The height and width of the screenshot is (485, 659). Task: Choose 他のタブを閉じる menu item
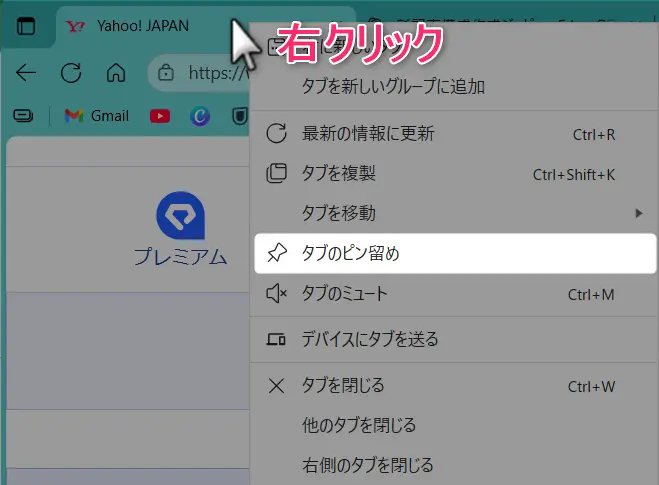point(455,426)
